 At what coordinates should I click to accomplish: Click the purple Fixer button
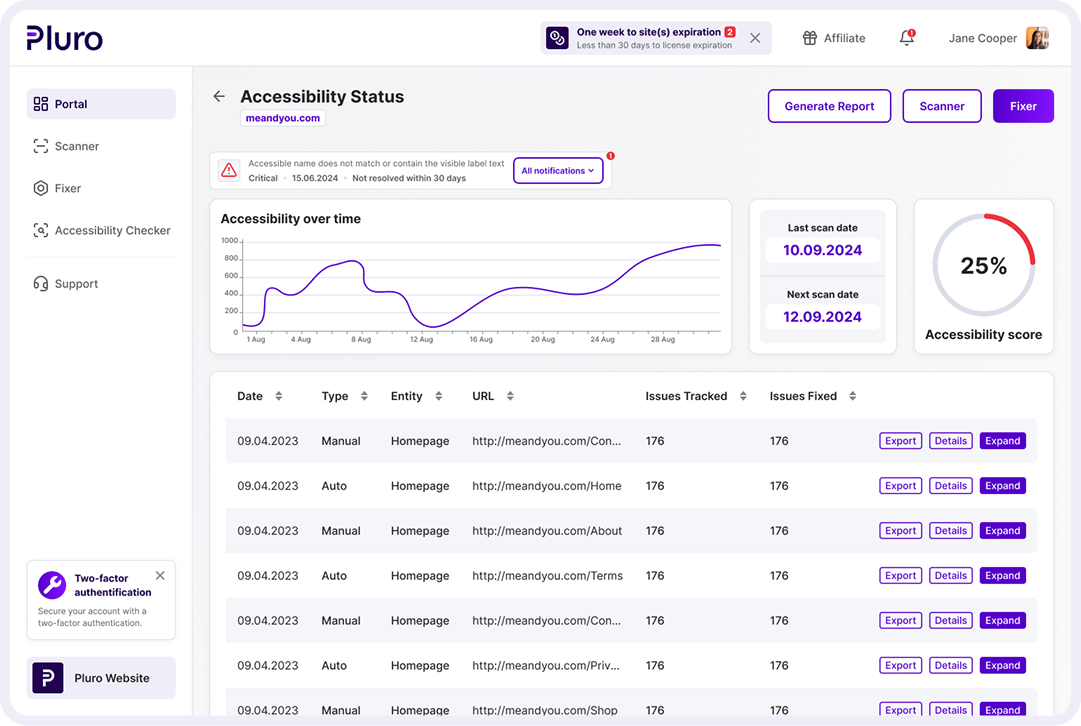point(1023,106)
